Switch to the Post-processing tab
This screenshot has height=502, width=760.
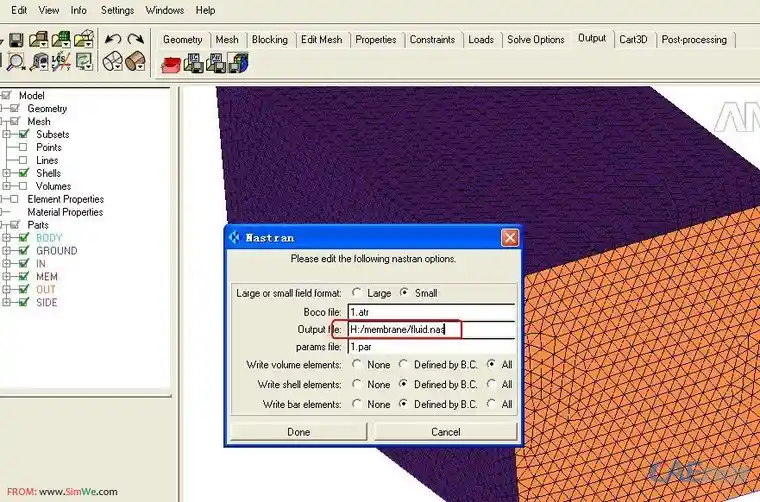[x=694, y=40]
